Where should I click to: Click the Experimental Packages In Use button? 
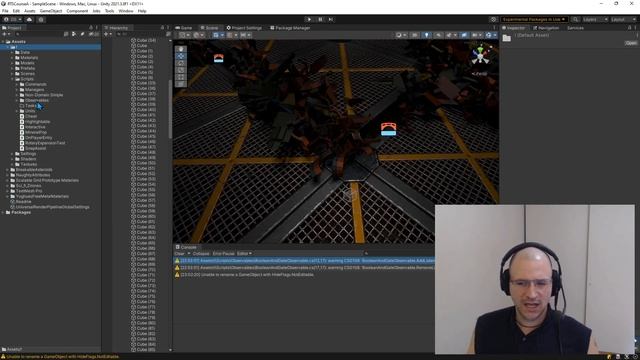(x=534, y=19)
